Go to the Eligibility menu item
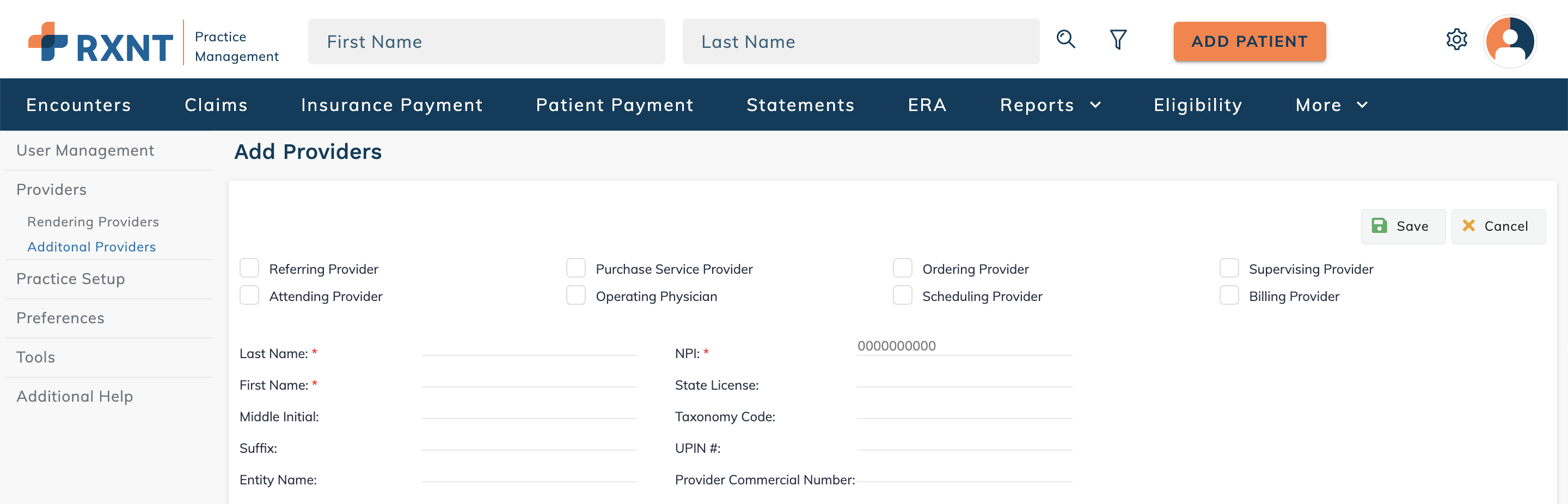 pyautogui.click(x=1197, y=105)
